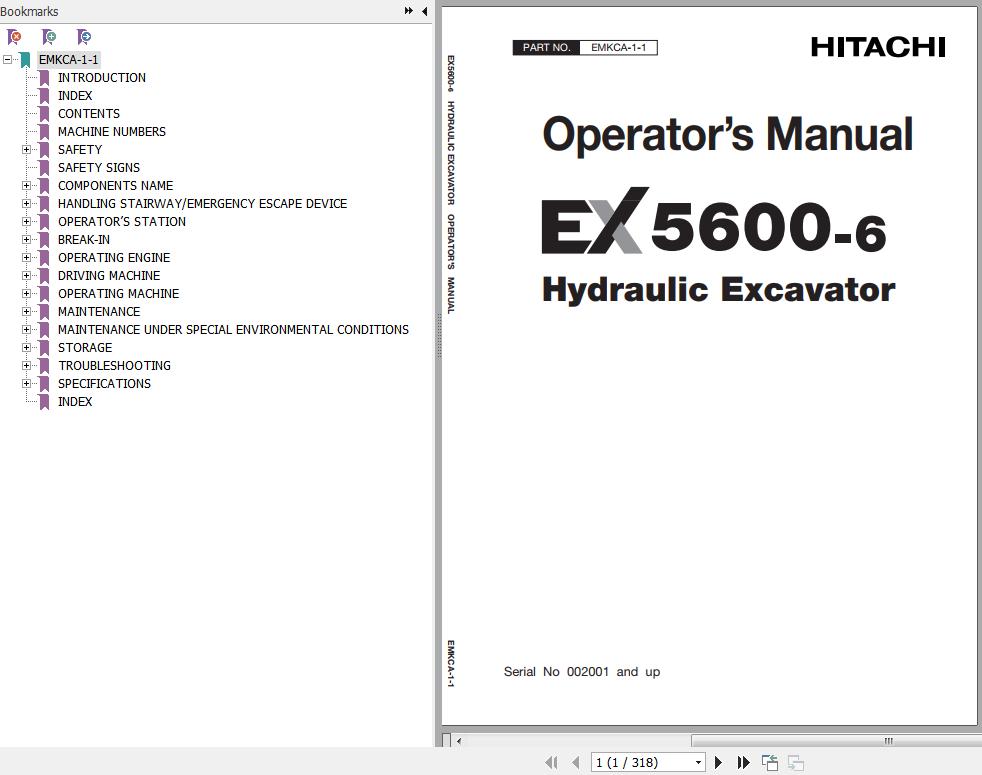Expand the OPERATING ENGINE bookmark

(26, 258)
